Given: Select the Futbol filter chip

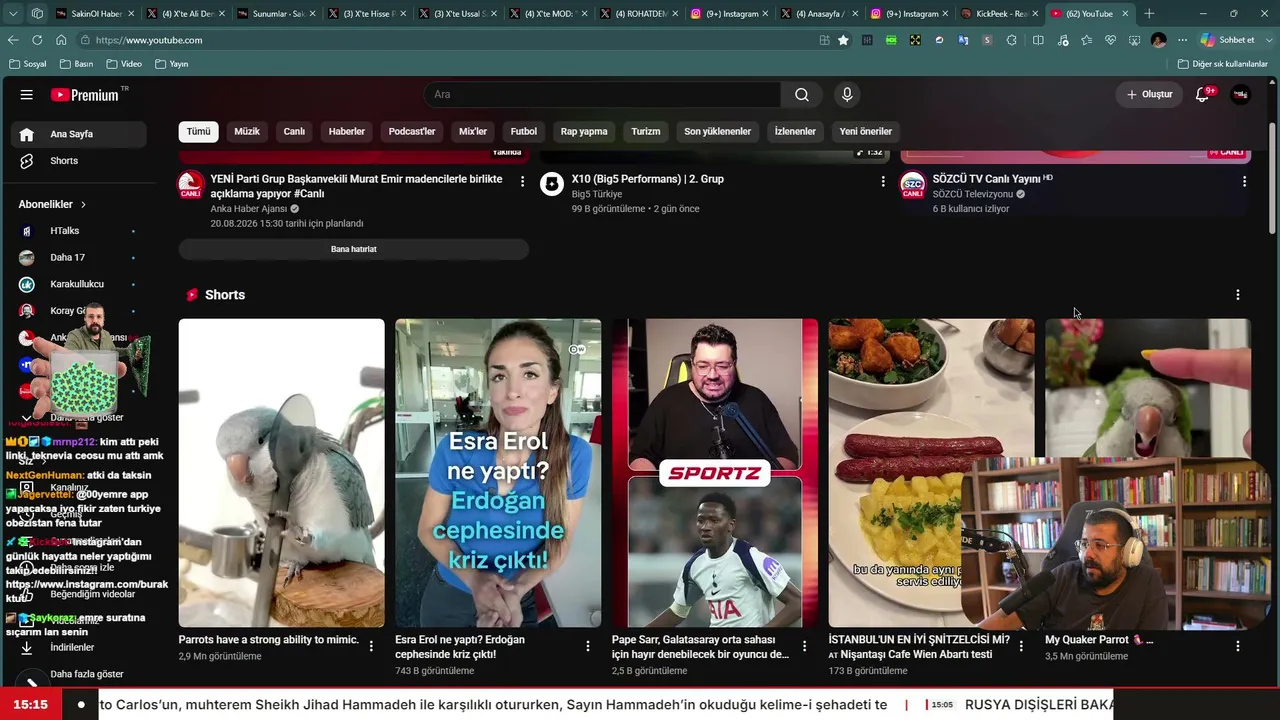Looking at the screenshot, I should click(x=524, y=132).
